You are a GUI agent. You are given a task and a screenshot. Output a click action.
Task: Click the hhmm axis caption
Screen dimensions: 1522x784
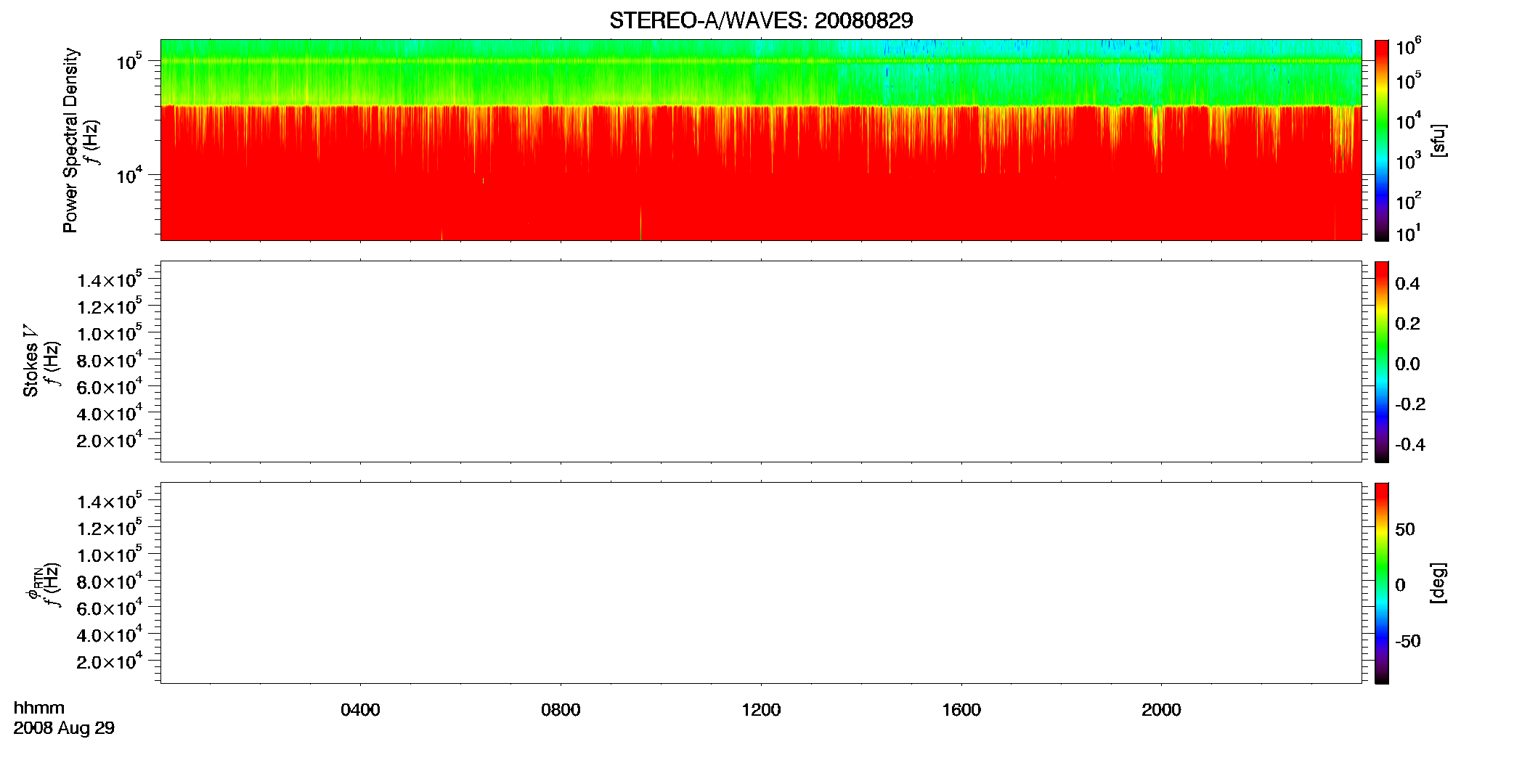[x=39, y=708]
